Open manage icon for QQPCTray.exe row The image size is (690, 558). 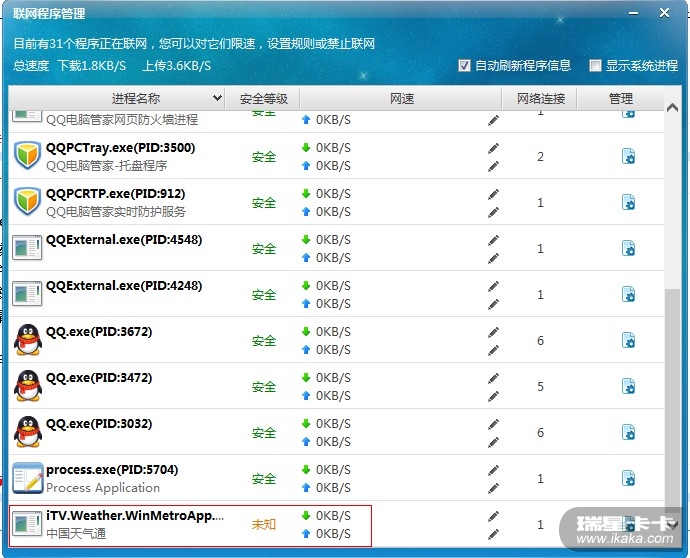(x=628, y=157)
